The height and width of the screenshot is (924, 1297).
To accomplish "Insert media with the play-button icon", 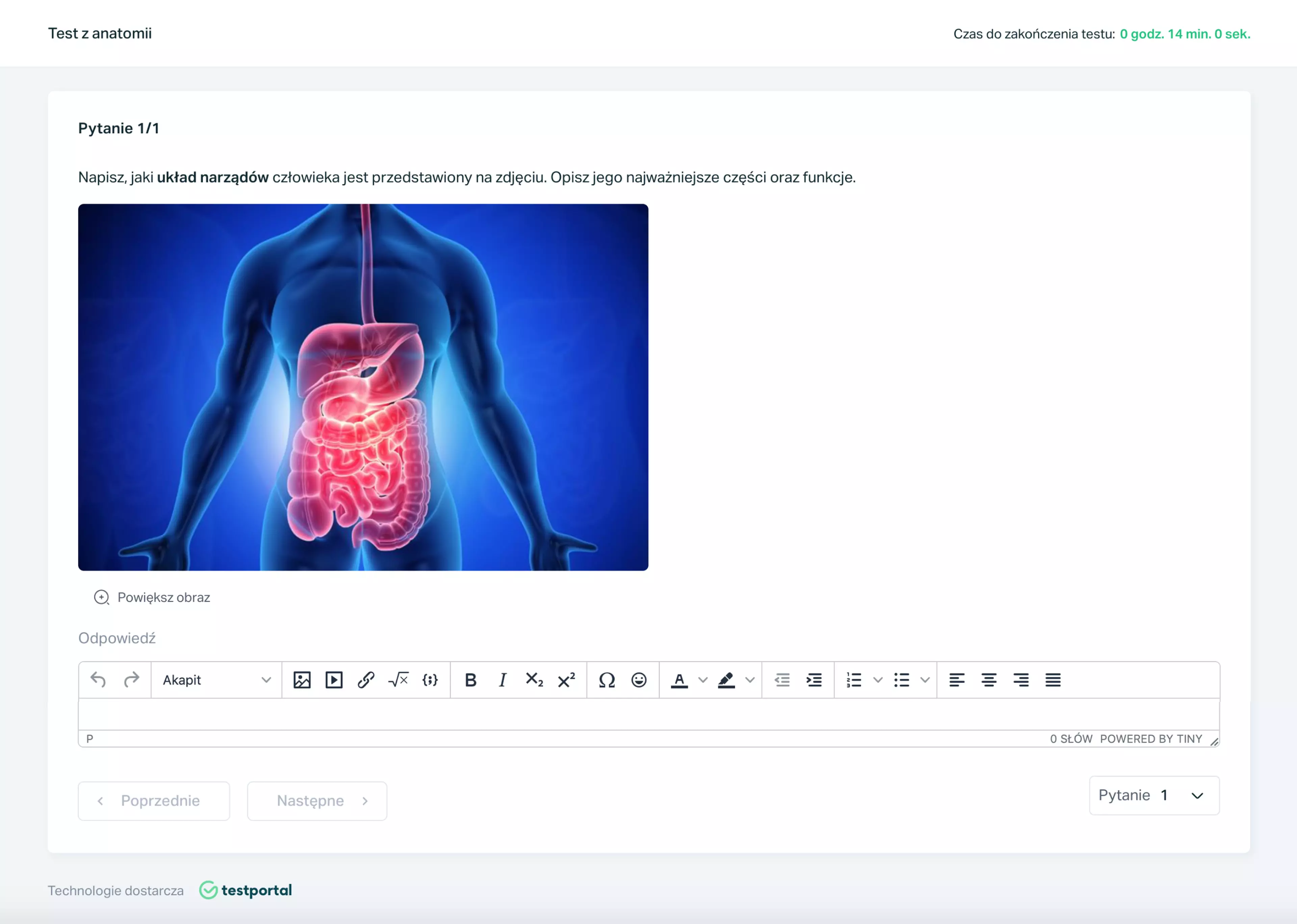I will [334, 680].
